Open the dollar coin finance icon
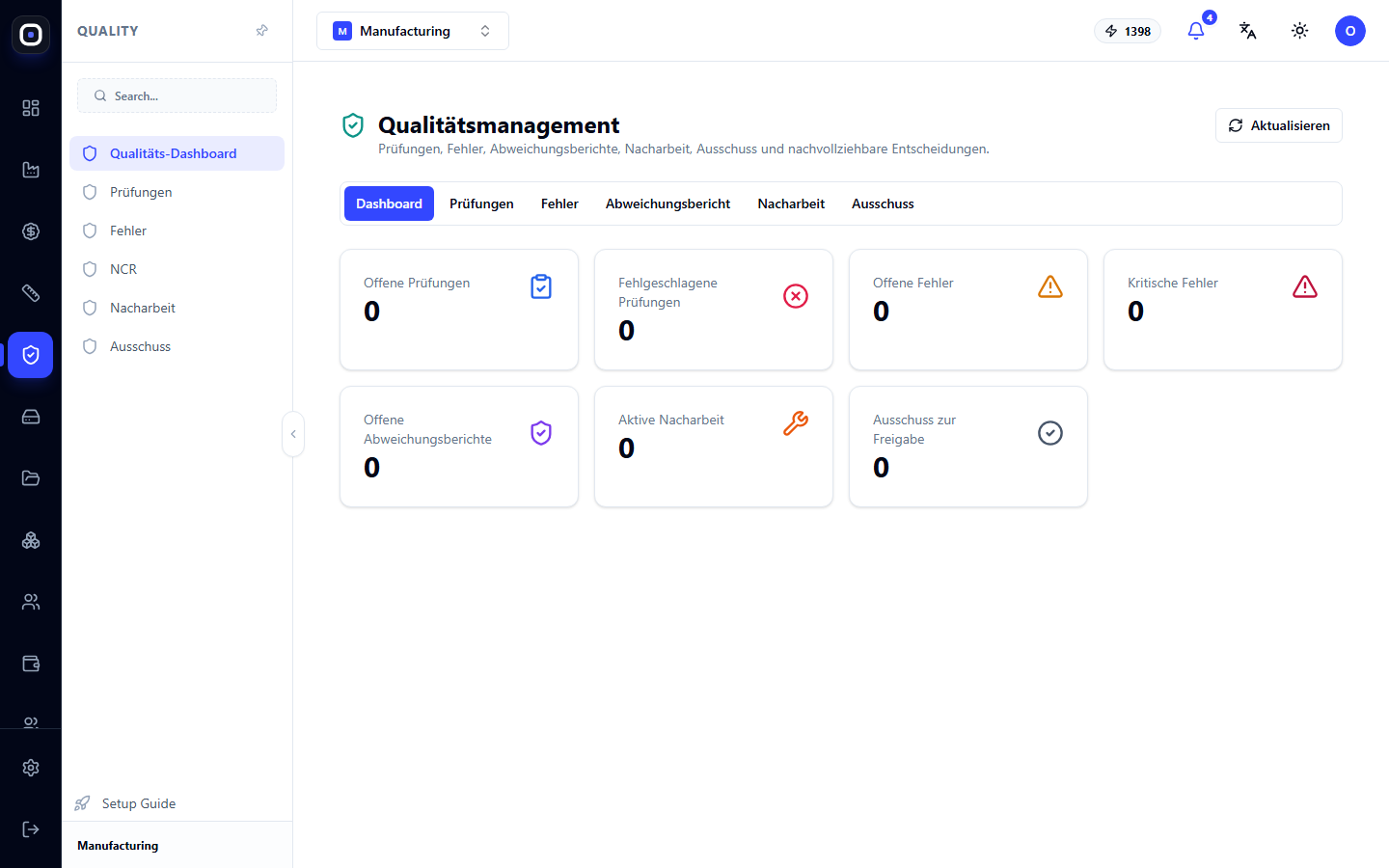This screenshot has width=1389, height=868. pos(31,231)
